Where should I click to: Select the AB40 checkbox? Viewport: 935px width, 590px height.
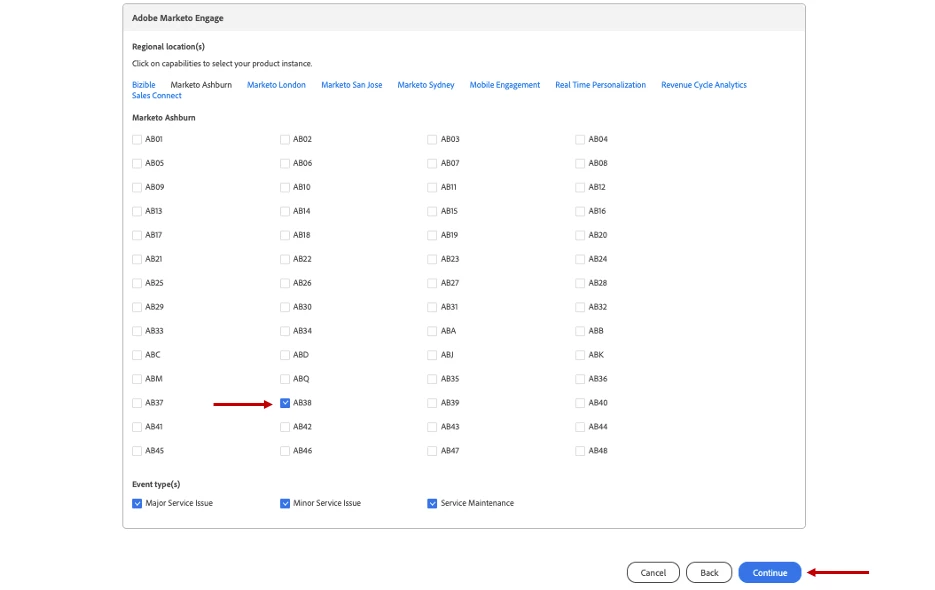(580, 403)
